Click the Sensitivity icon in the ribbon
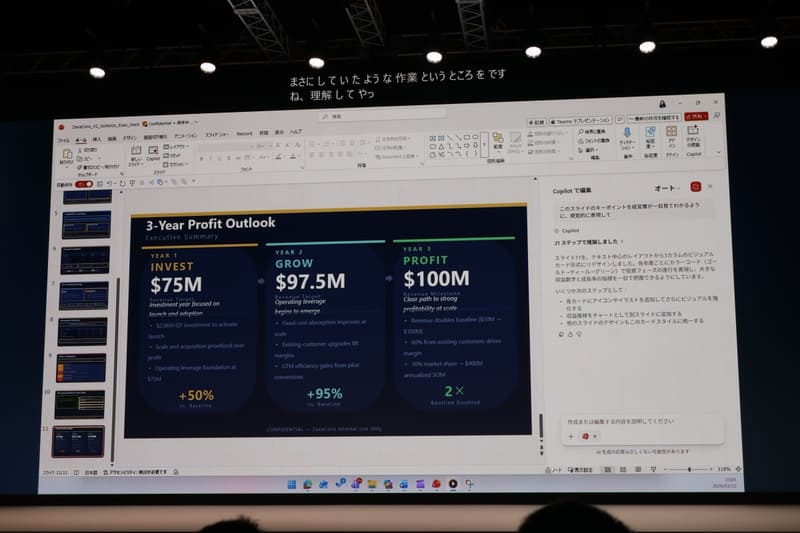The image size is (800, 533). (x=651, y=132)
